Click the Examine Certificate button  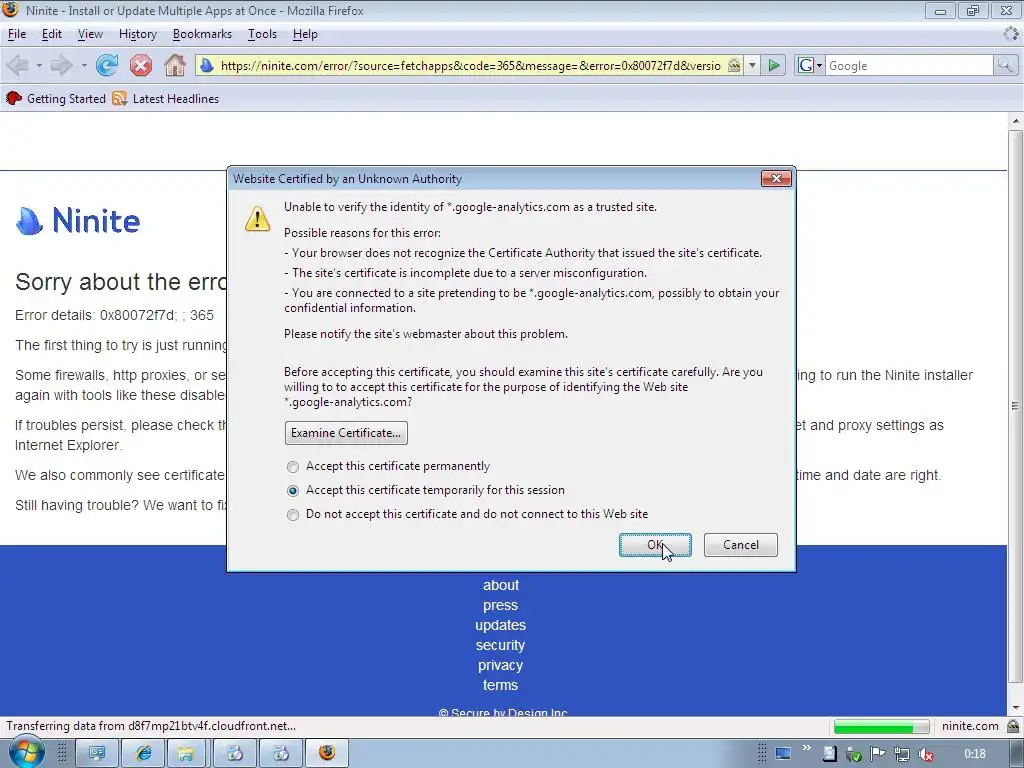346,433
